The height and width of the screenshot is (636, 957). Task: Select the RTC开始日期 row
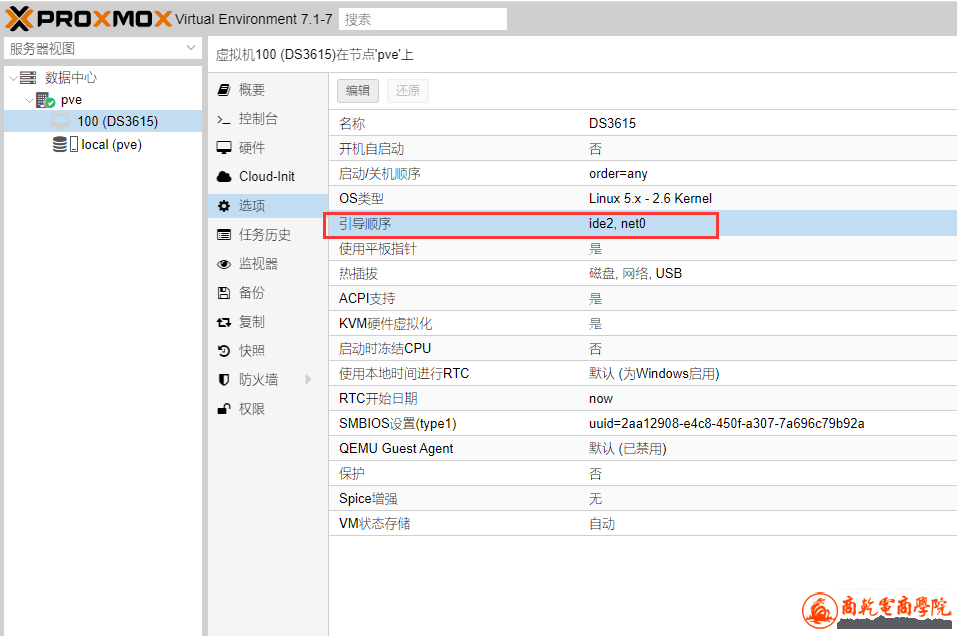(643, 399)
